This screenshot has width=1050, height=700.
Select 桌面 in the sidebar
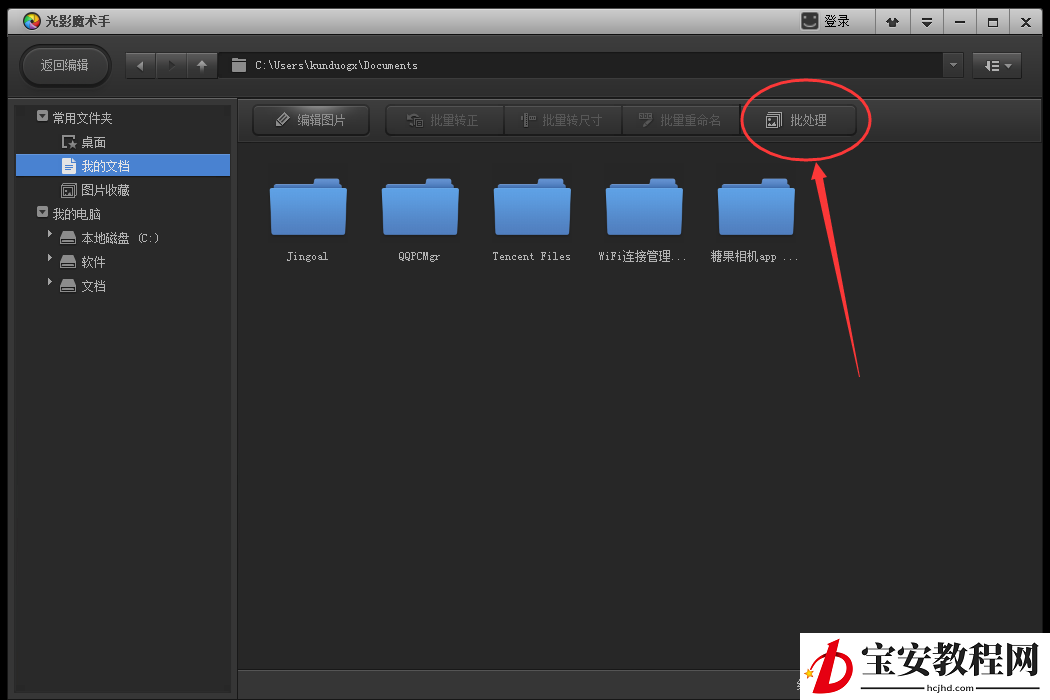coord(123,142)
